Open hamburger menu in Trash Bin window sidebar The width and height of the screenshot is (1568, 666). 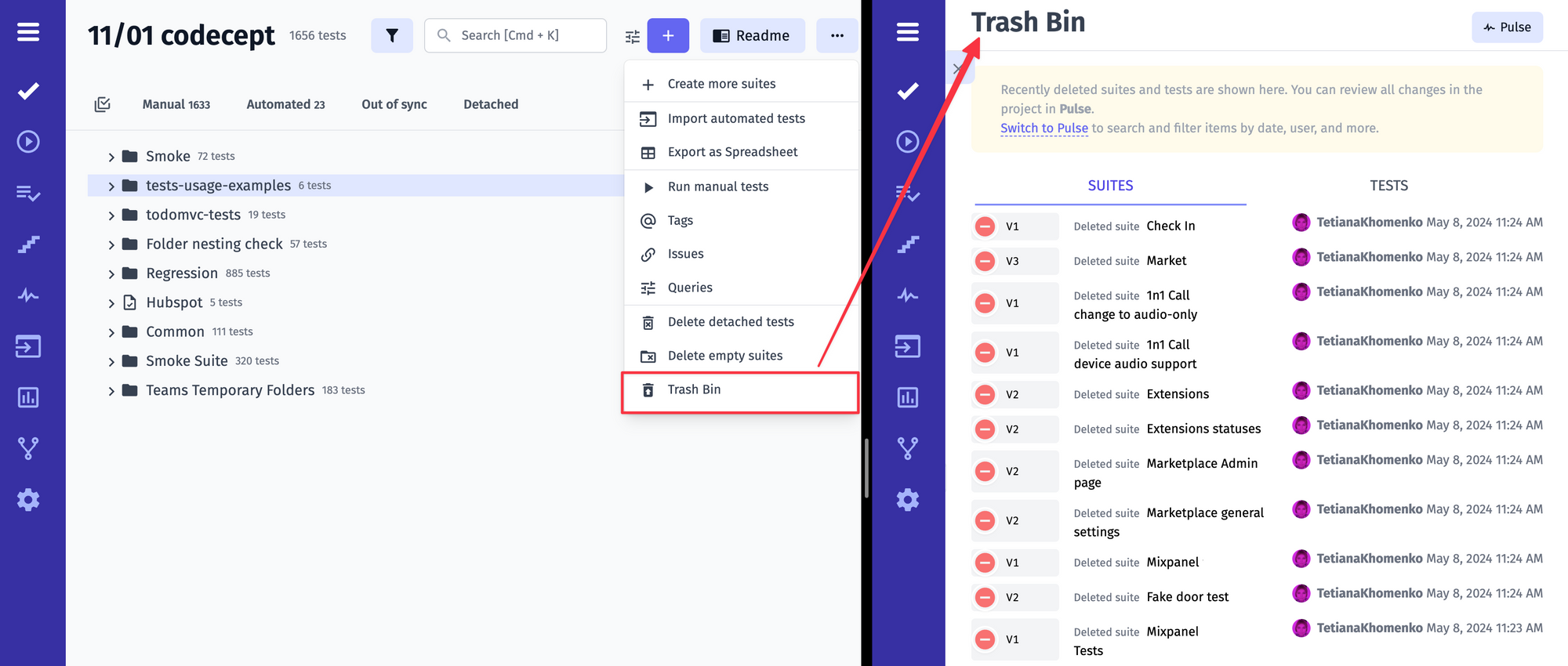pos(908,32)
